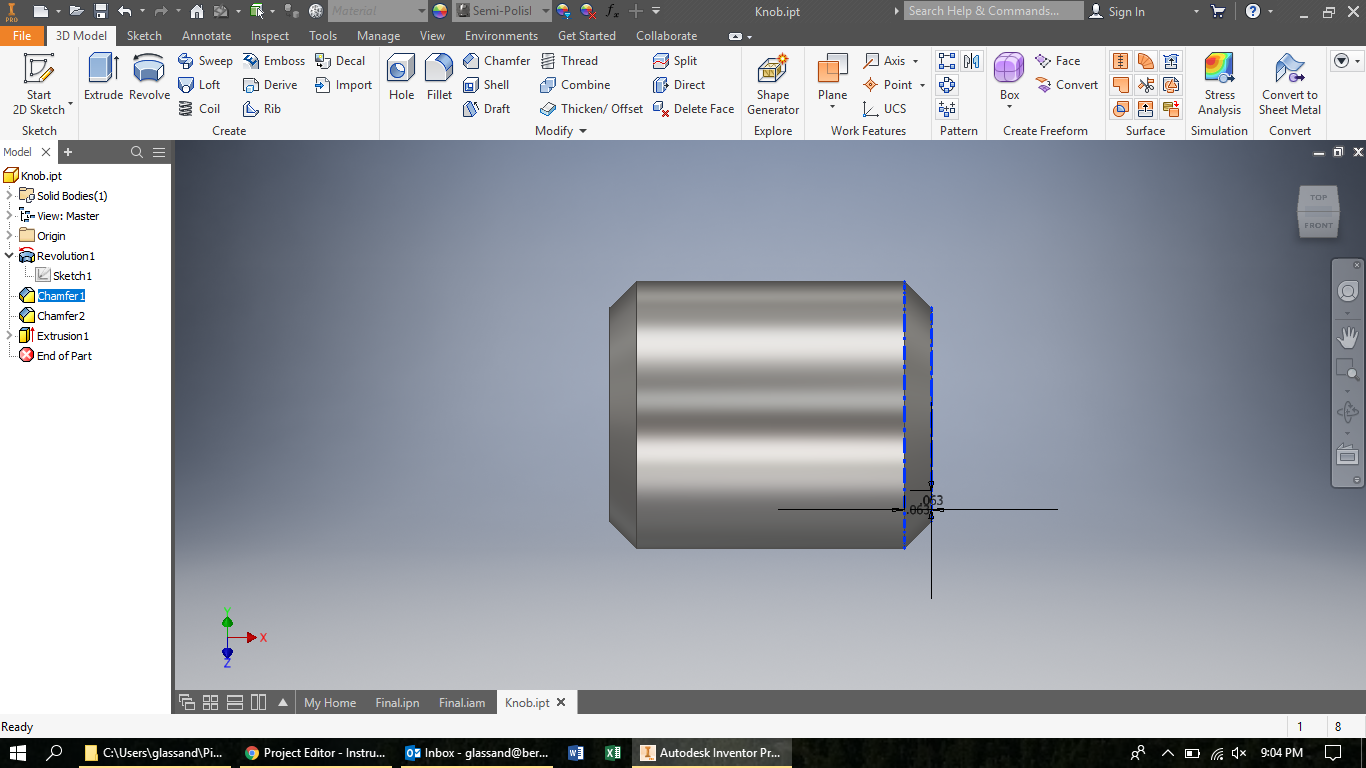This screenshot has height=768, width=1366.
Task: Open the Plane dropdown arrow
Action: click(x=832, y=107)
